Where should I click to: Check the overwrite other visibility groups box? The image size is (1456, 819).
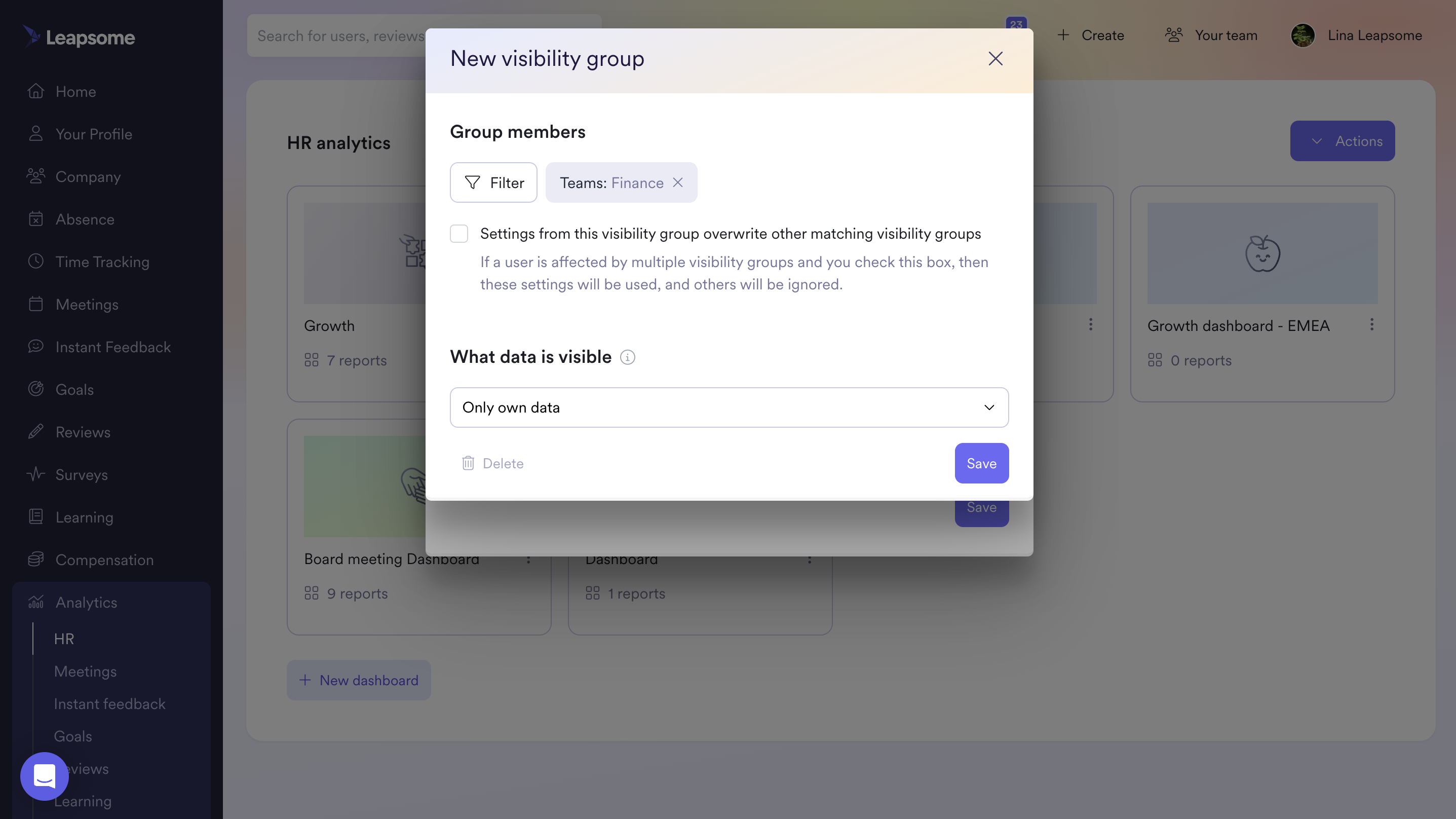tap(459, 234)
